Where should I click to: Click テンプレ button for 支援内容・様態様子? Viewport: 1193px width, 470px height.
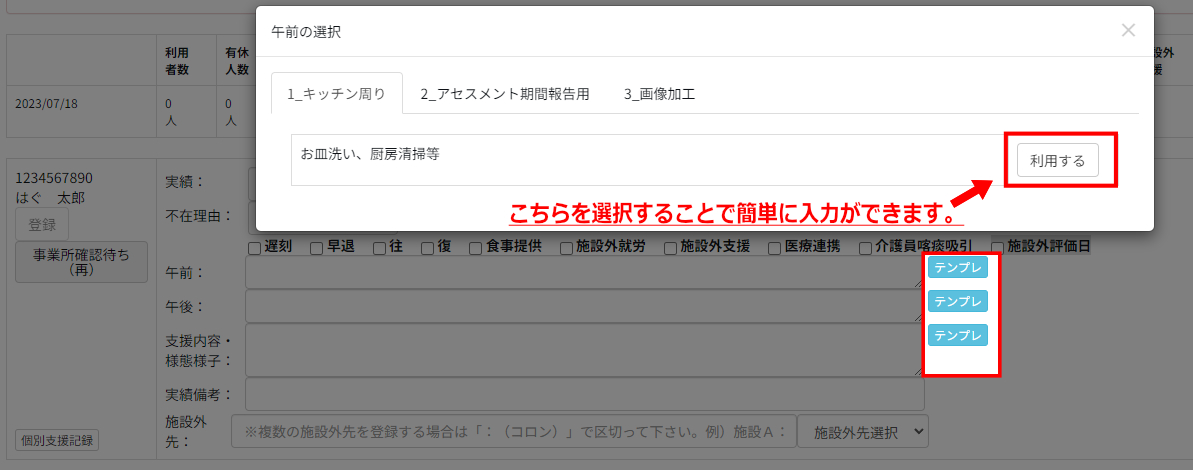tap(958, 335)
